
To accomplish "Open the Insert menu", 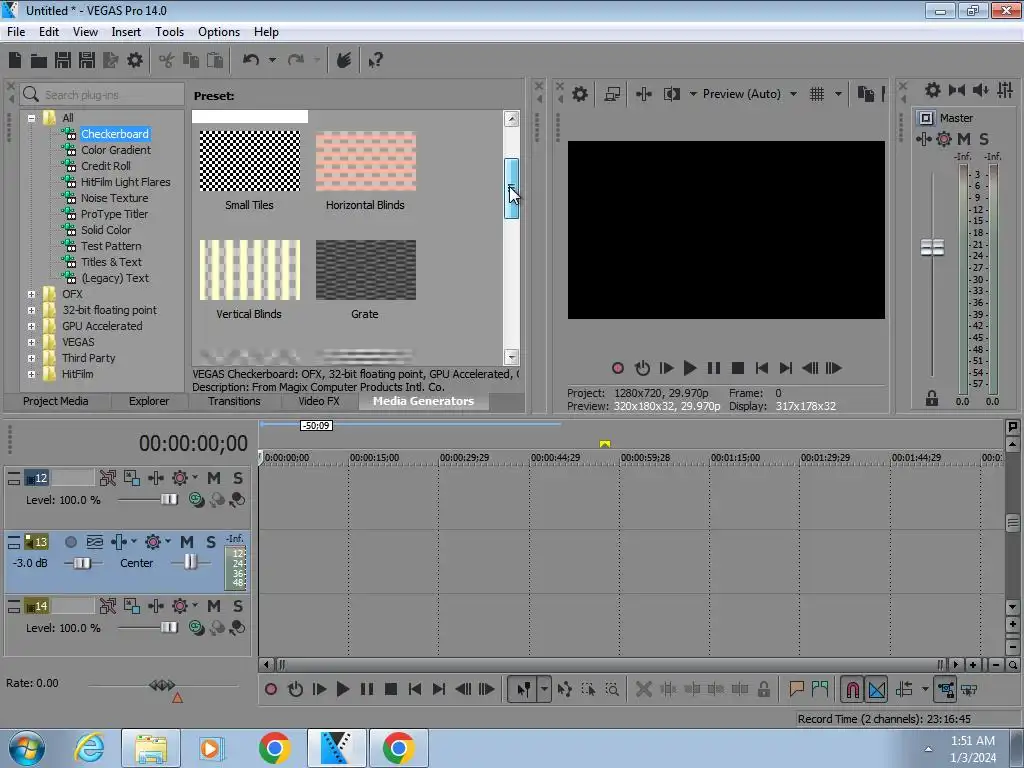I will [x=126, y=32].
